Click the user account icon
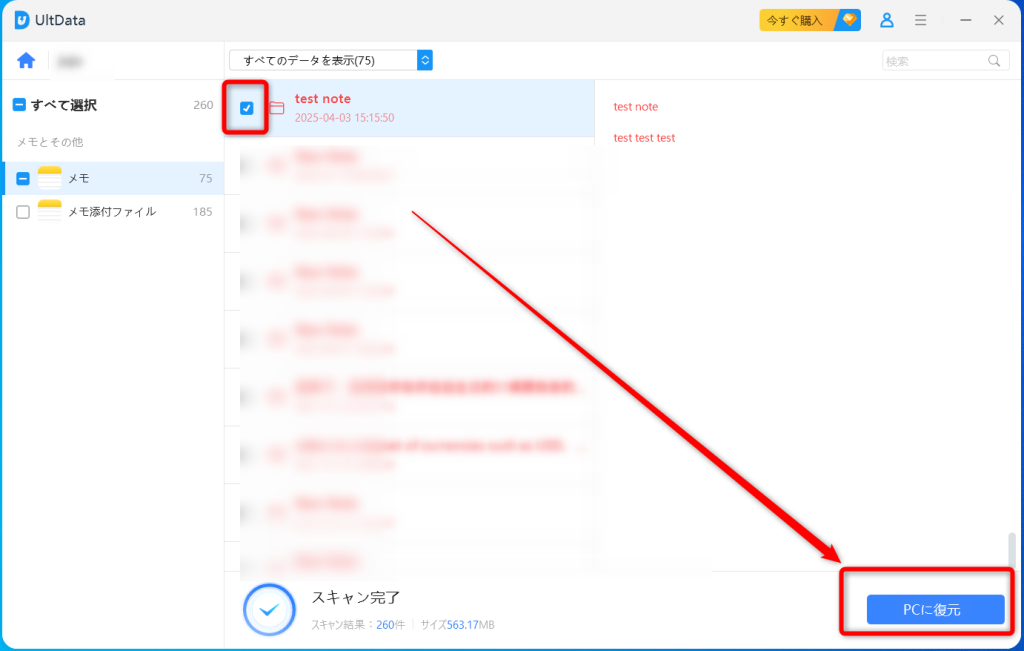 coord(887,19)
